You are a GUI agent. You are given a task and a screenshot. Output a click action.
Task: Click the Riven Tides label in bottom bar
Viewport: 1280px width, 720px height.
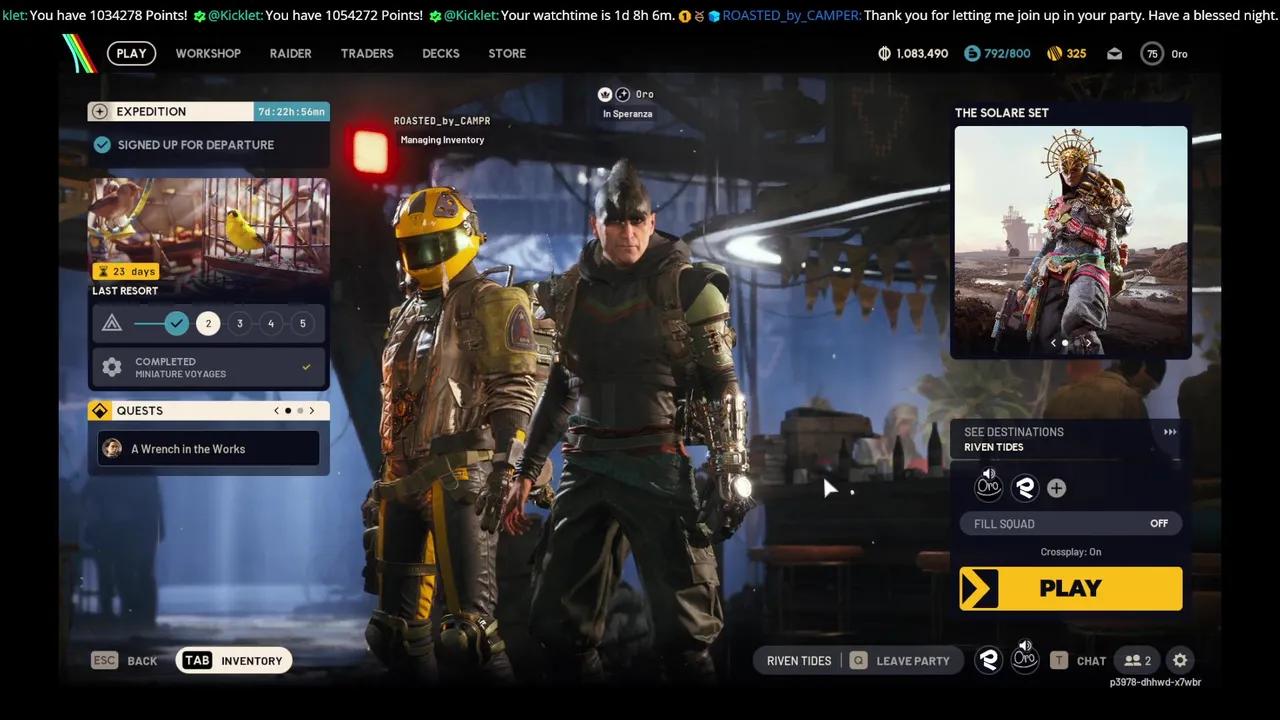[x=799, y=661]
